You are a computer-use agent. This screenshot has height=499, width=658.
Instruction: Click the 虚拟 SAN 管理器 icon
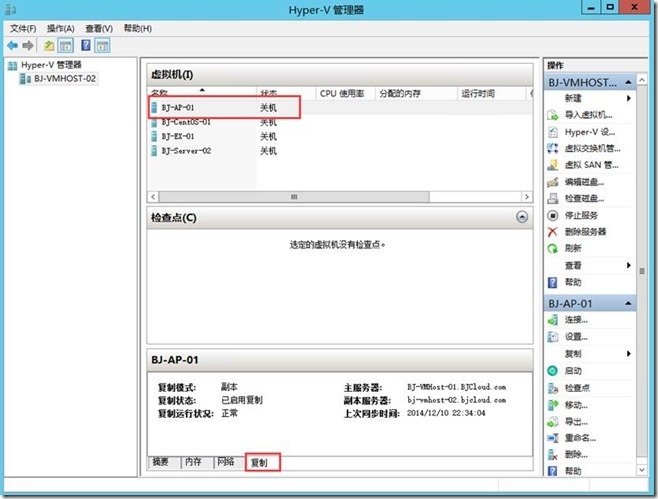tap(553, 165)
